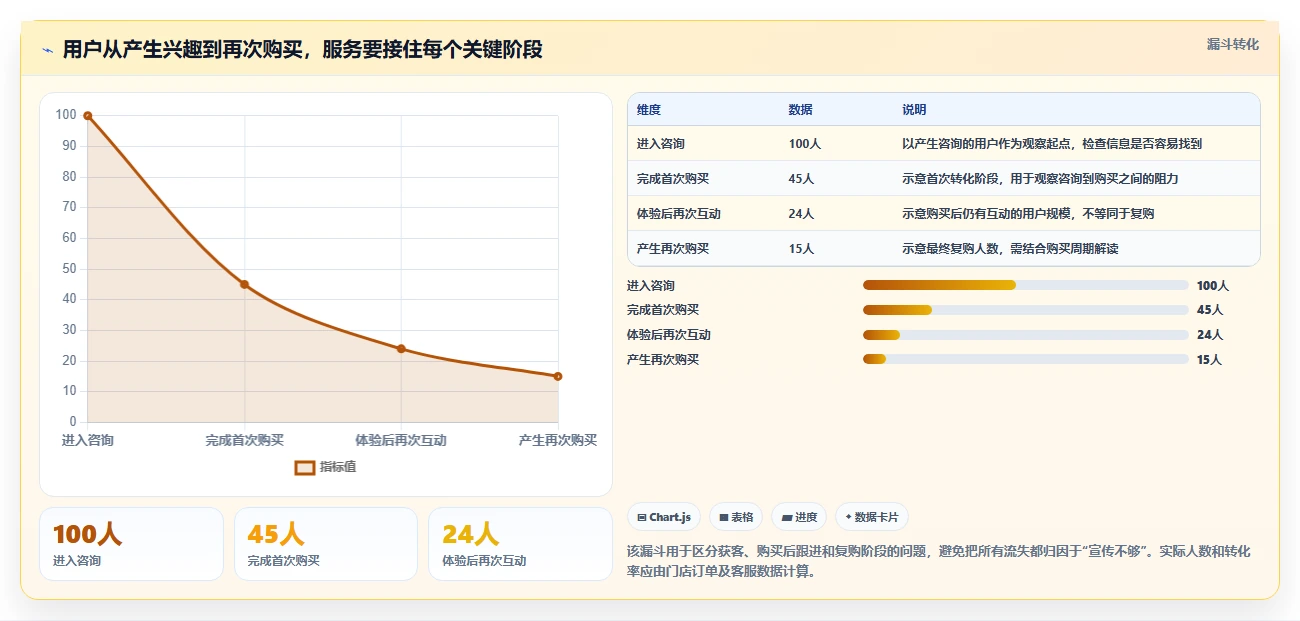Click the chart data point for 产生再次购买
This screenshot has height=621, width=1300.
coord(558,376)
